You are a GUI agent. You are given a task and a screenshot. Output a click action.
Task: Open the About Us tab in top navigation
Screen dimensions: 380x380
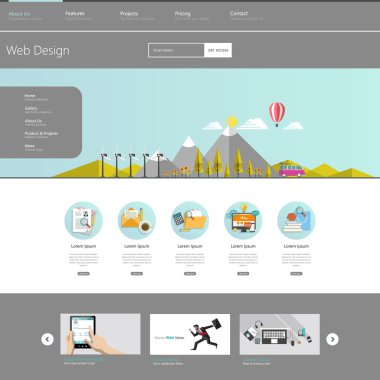pos(19,14)
